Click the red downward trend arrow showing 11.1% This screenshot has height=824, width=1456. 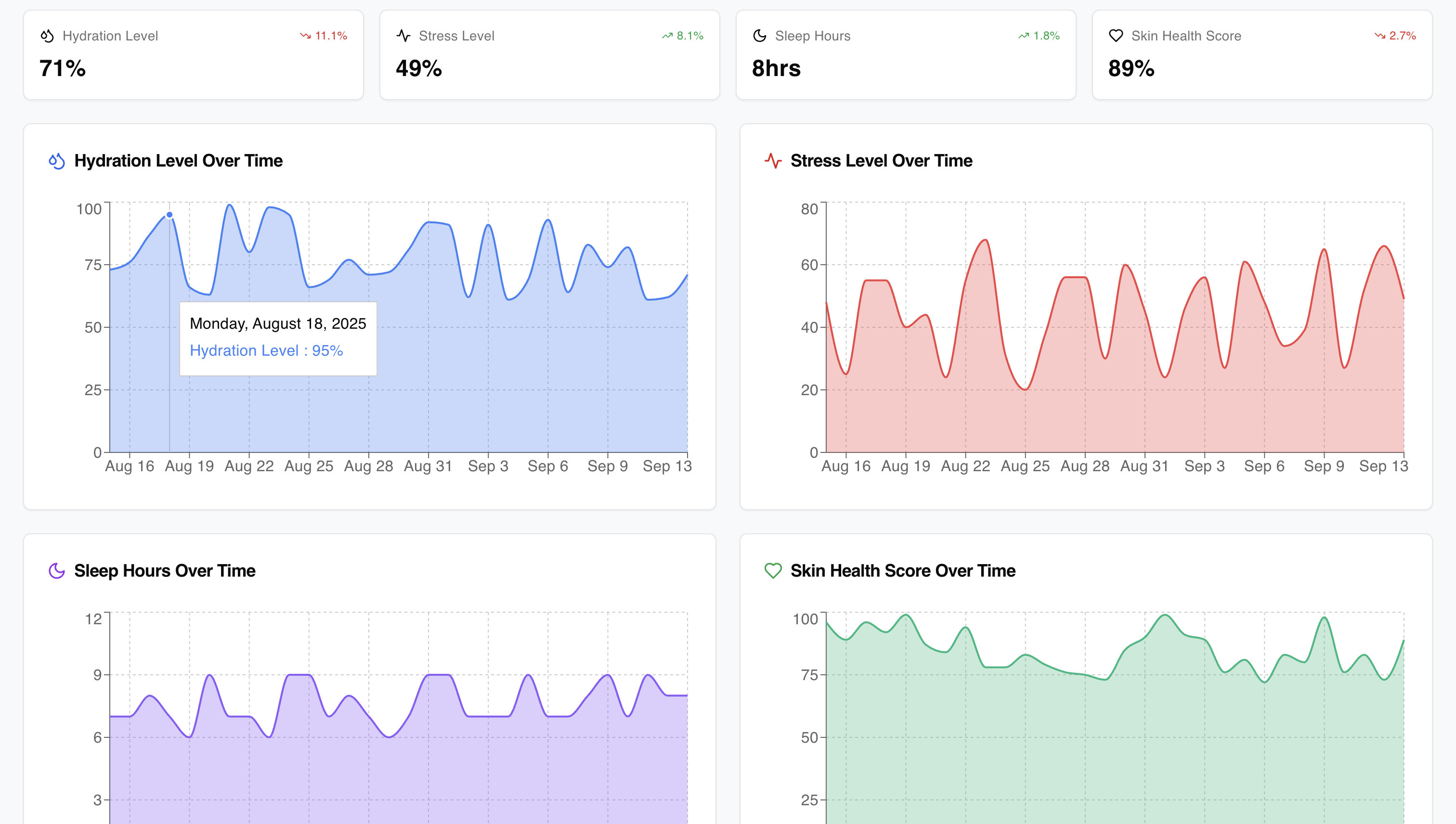[306, 36]
